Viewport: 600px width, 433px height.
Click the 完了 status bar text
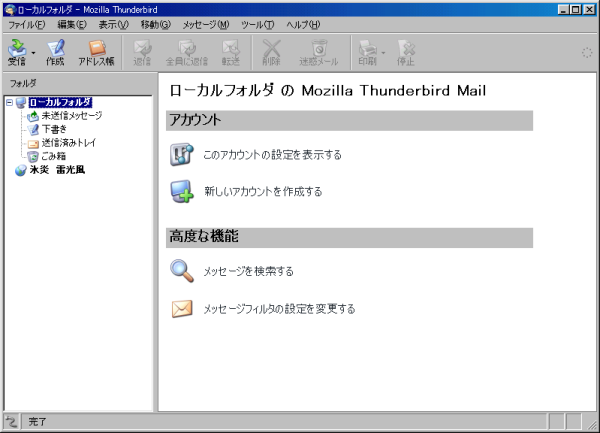(x=37, y=422)
